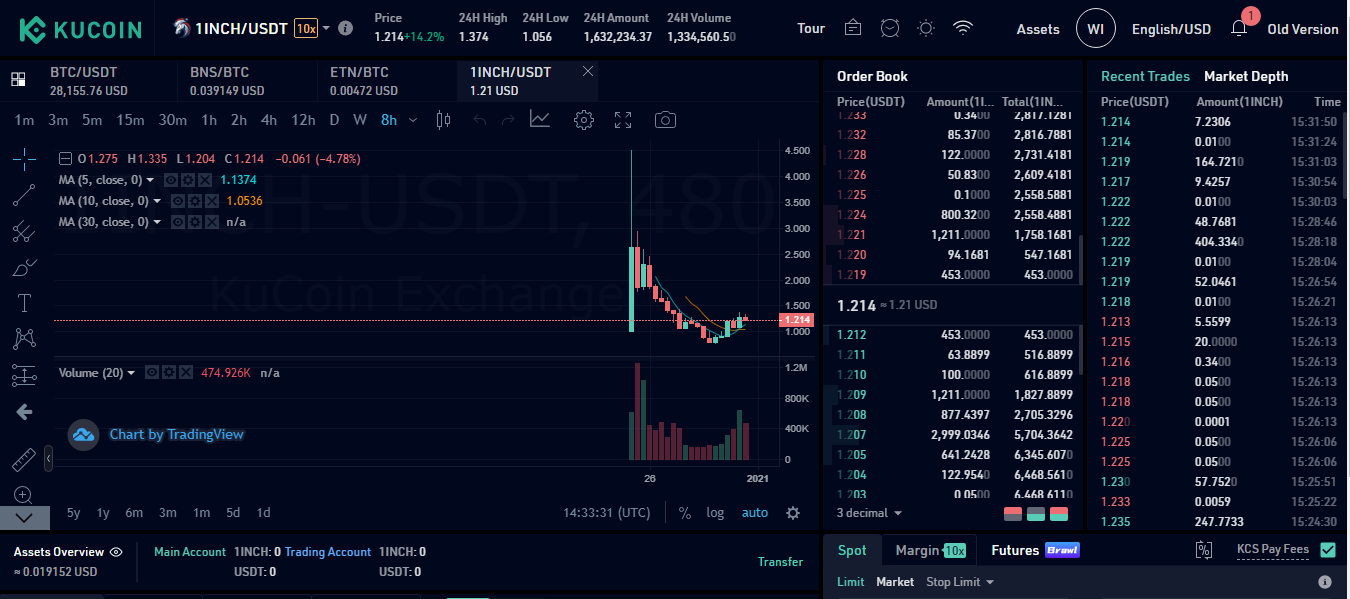Screen dimensions: 1350x599
Task: Toggle log scale mode
Action: pos(715,513)
